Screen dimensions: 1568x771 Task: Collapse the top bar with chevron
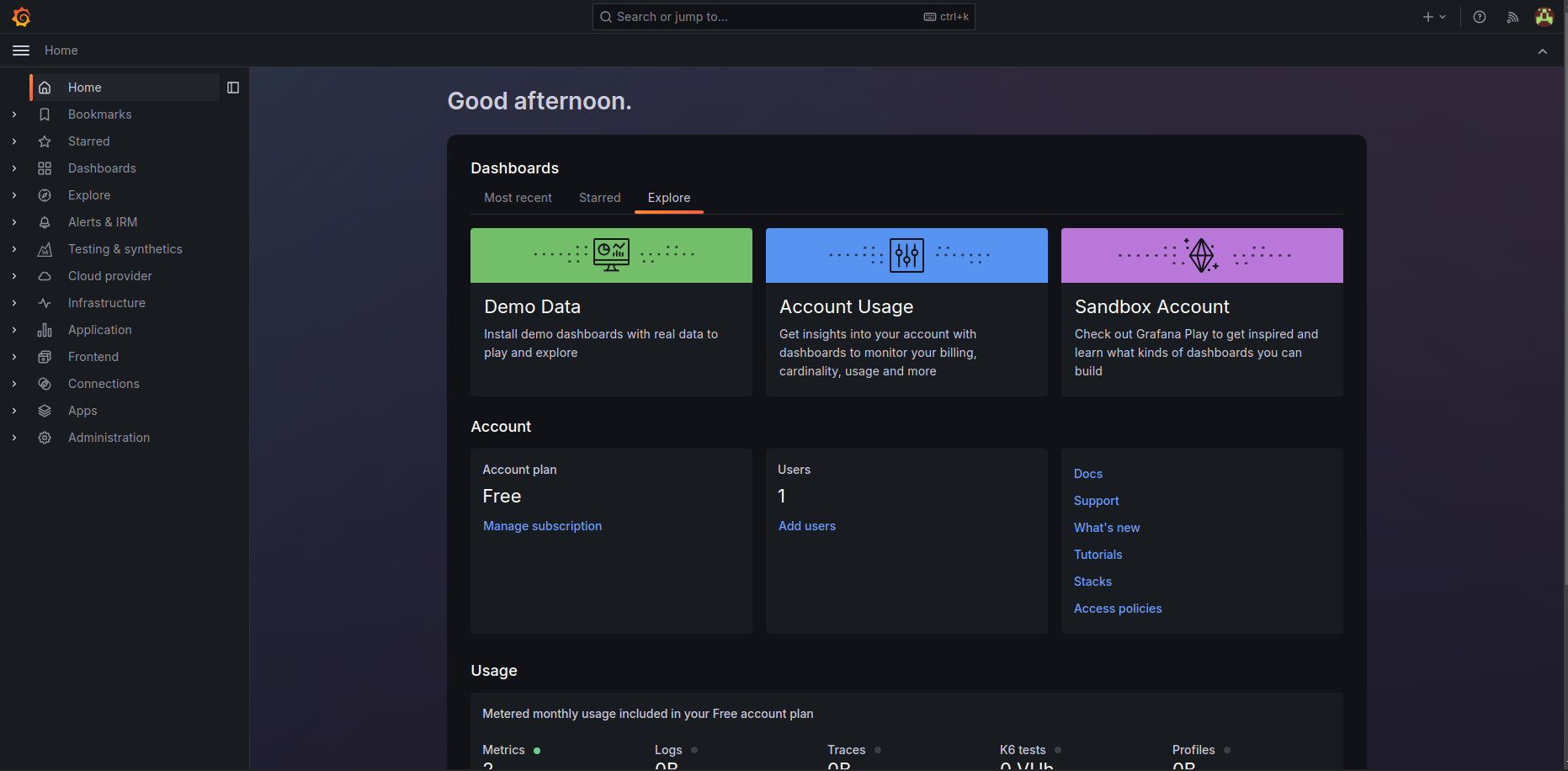(1542, 51)
